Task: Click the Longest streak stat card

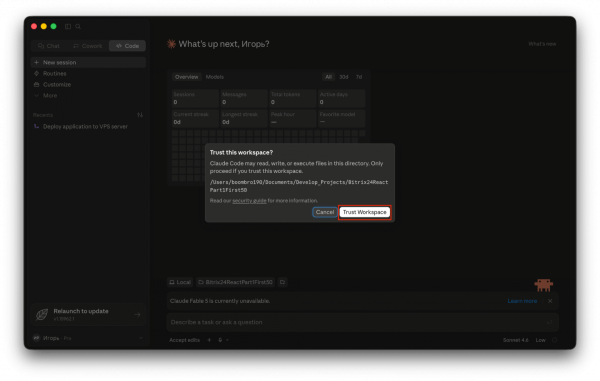Action: 244,118
